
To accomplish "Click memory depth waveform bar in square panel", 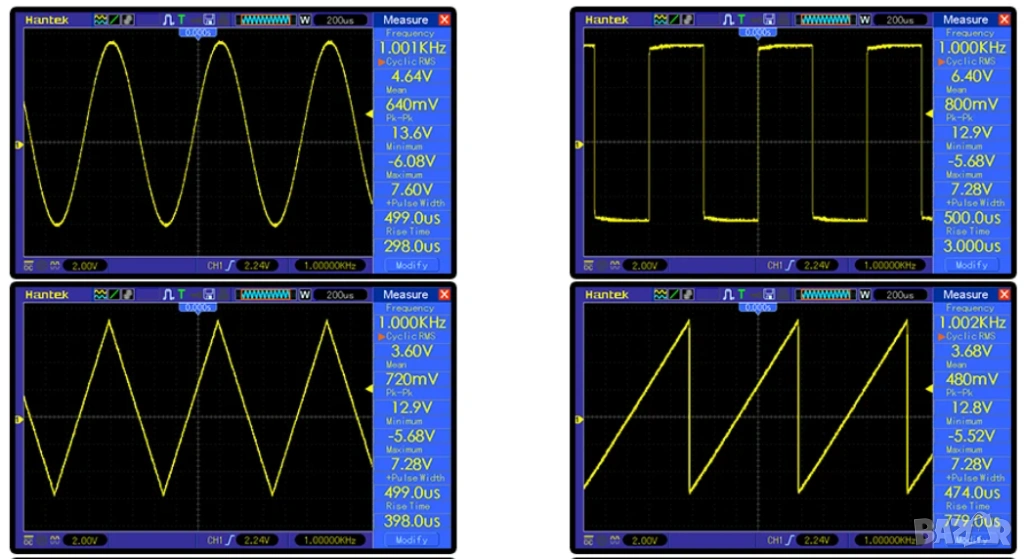I will pos(825,20).
